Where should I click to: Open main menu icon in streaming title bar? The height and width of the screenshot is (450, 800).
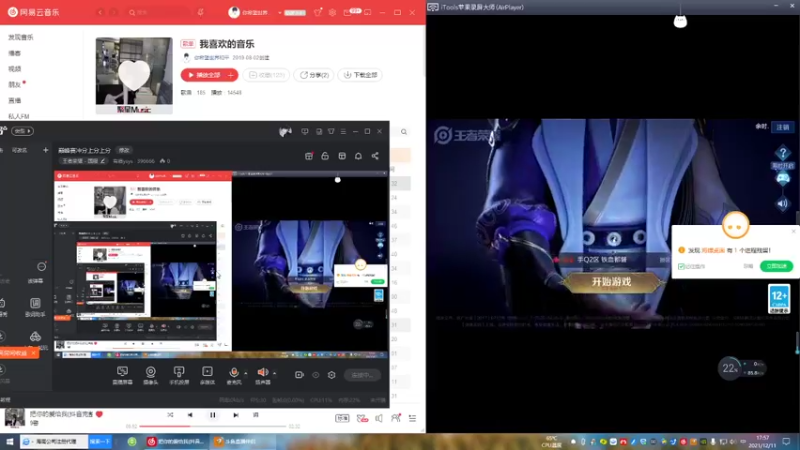point(343,132)
